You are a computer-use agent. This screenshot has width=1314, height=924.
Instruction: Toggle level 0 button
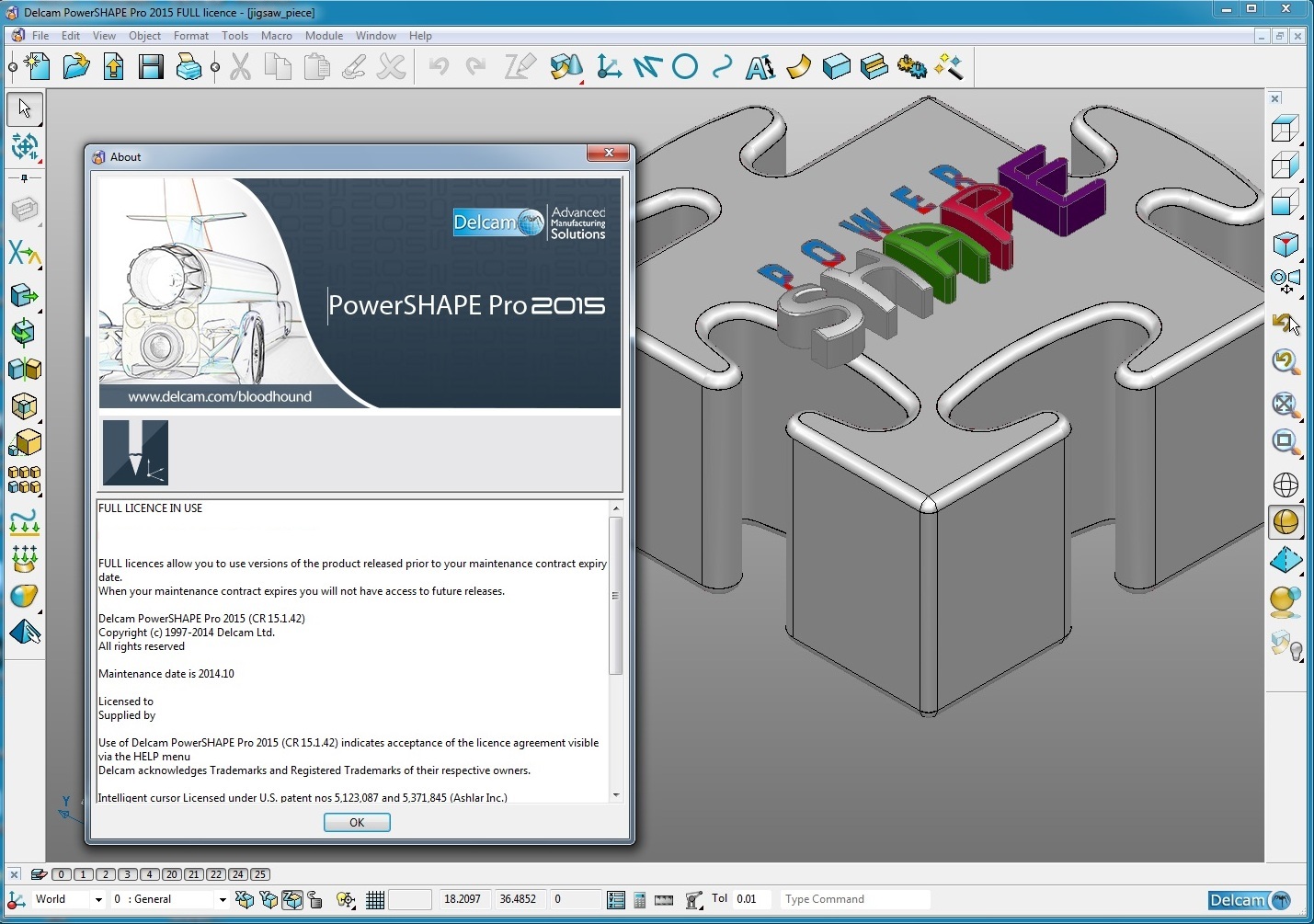tap(62, 874)
